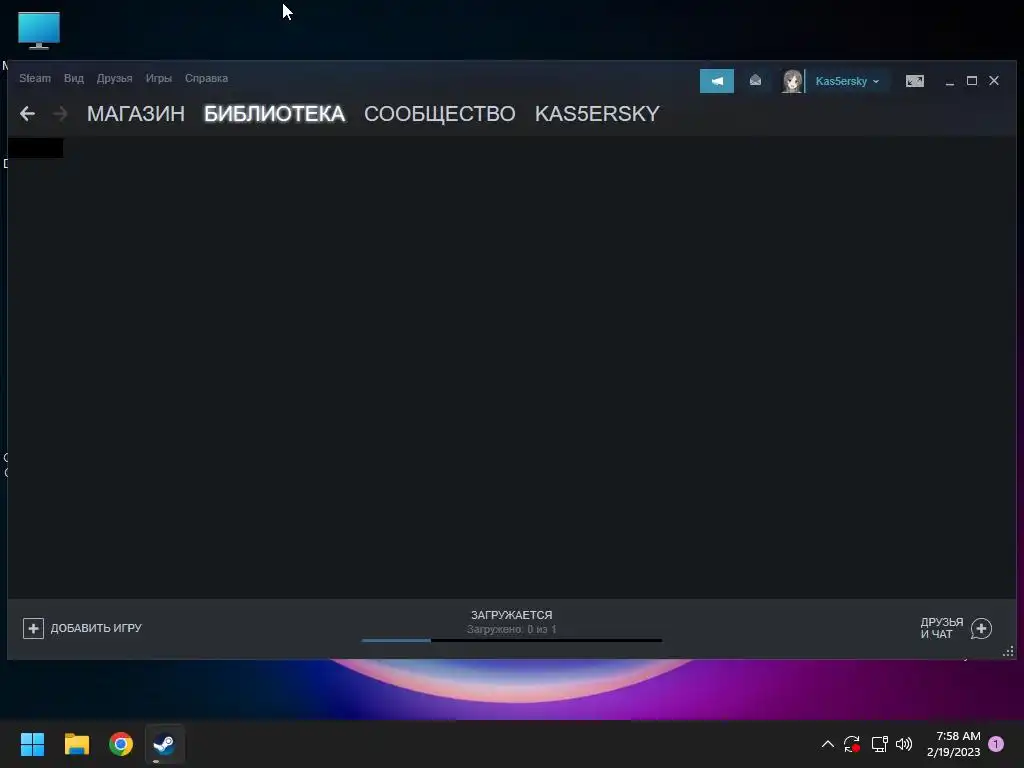1024x768 pixels.
Task: Switch to the БИБЛИОТЕКА tab
Action: click(274, 114)
